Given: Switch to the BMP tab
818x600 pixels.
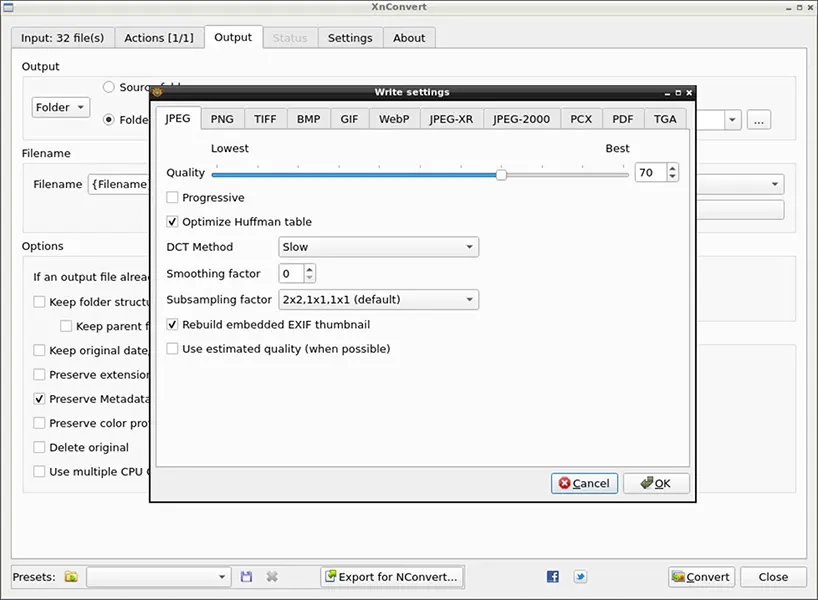Looking at the screenshot, I should pos(309,119).
